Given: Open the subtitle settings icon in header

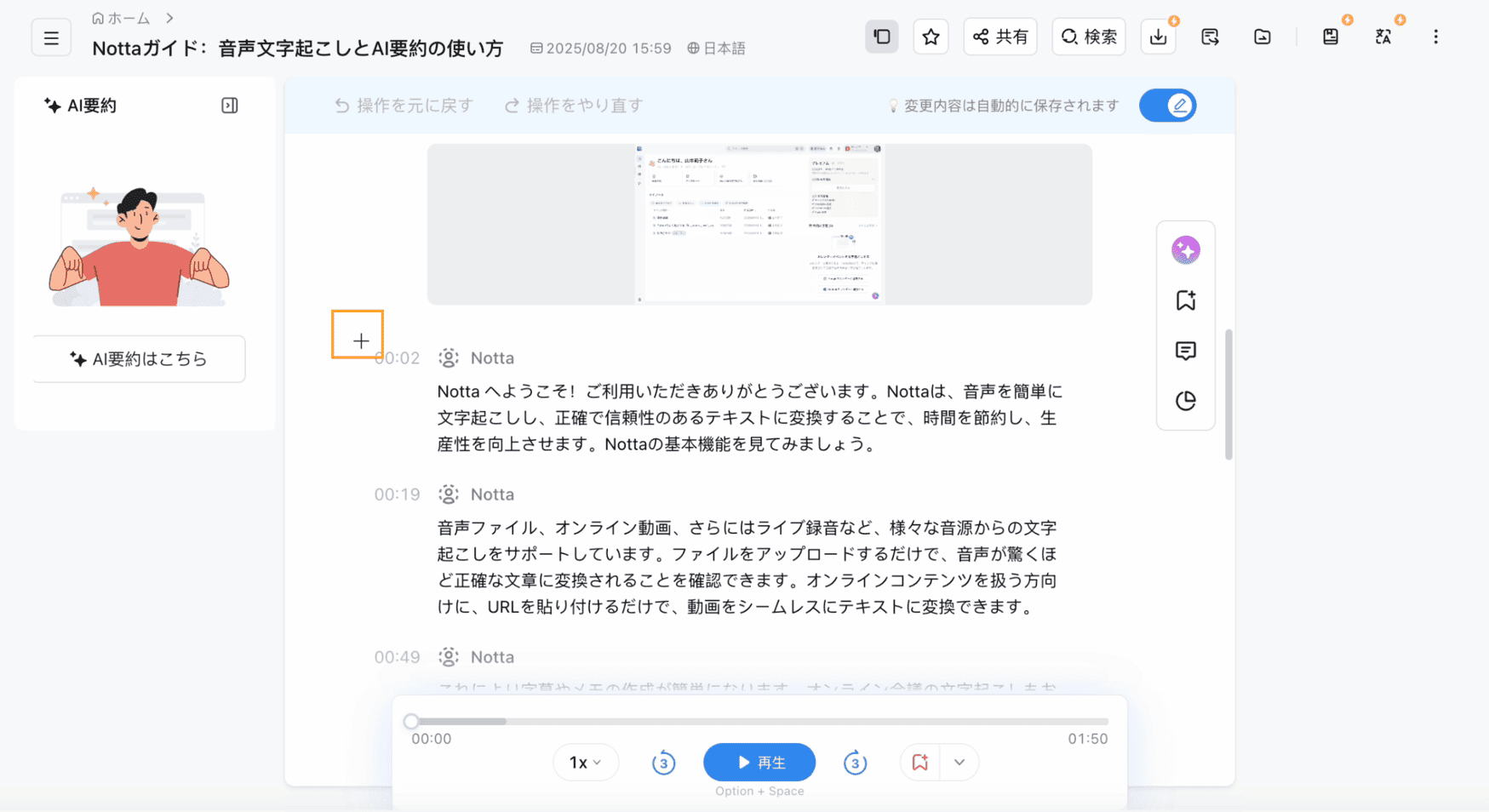Looking at the screenshot, I should click(x=1210, y=37).
